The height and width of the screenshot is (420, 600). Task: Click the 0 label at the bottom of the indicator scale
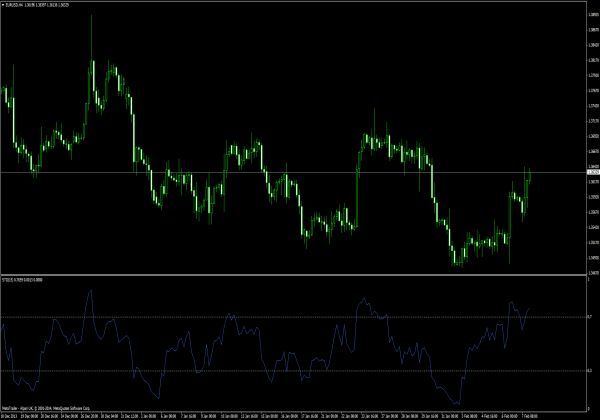pyautogui.click(x=589, y=409)
